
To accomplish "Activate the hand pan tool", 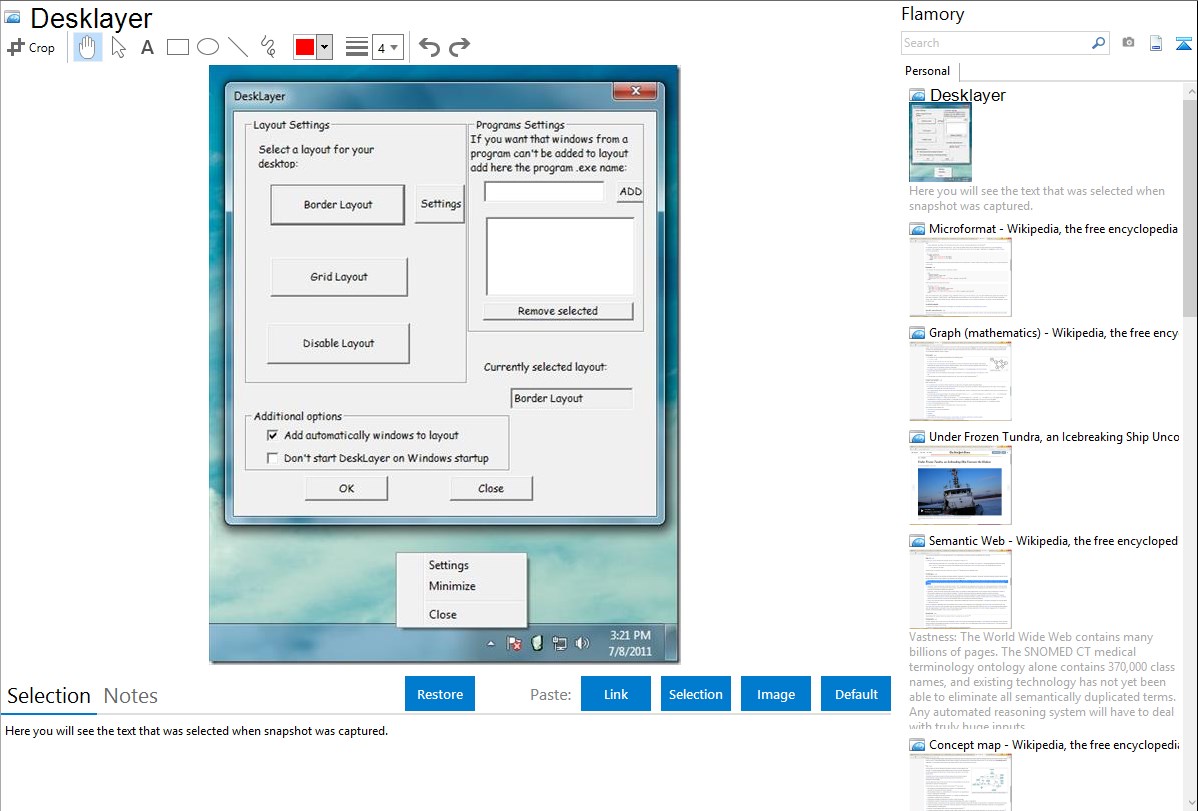I will click(87, 47).
